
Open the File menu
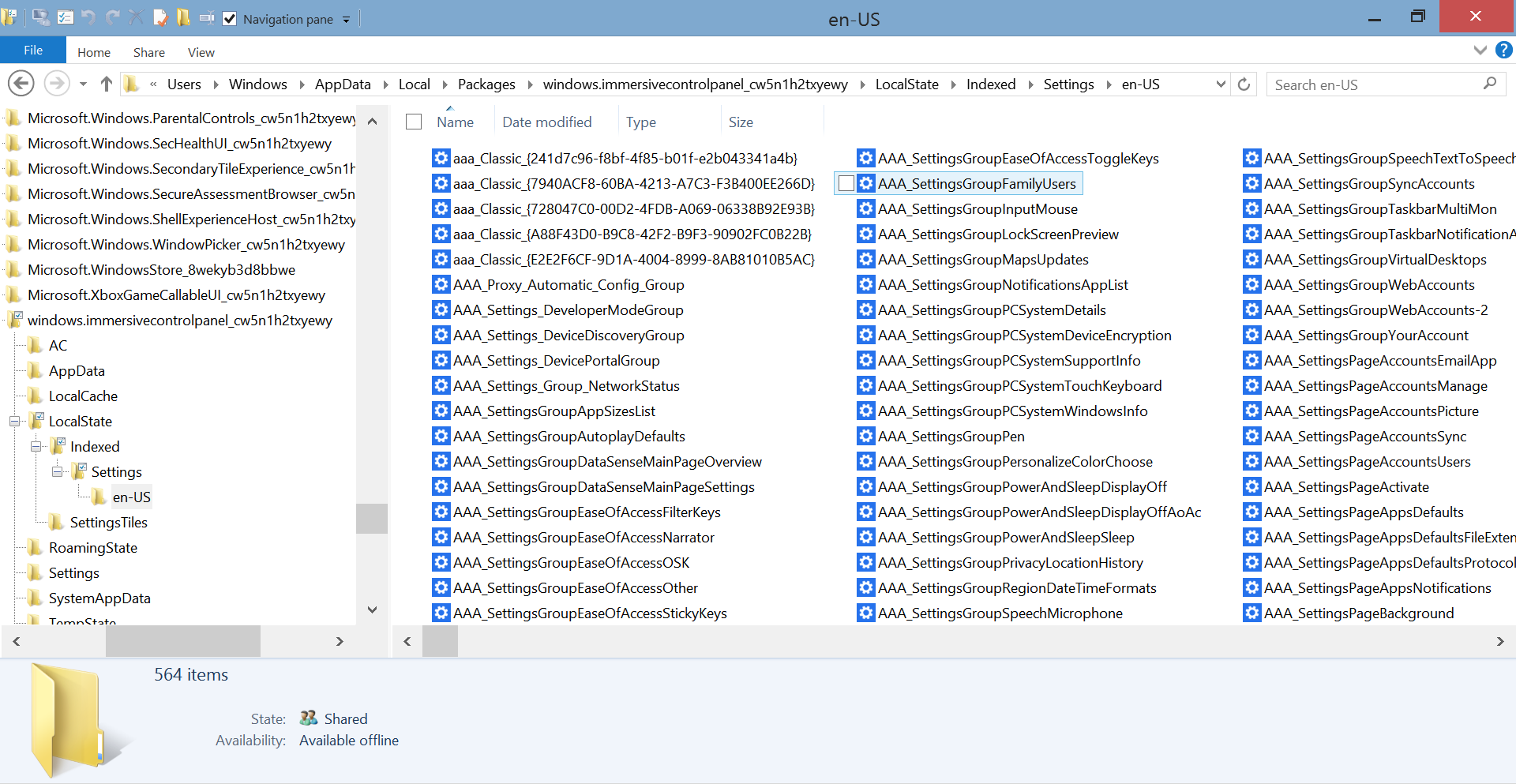pos(33,51)
